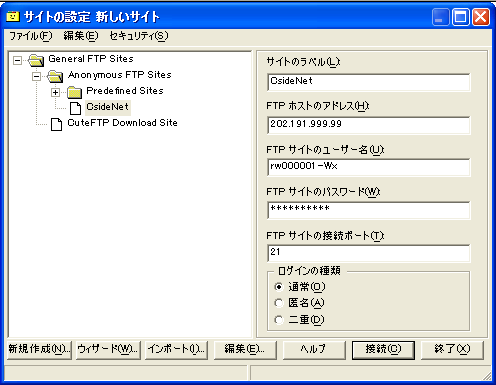
Task: Click the サイトのラベル field containing CsideNet
Action: 369,82
